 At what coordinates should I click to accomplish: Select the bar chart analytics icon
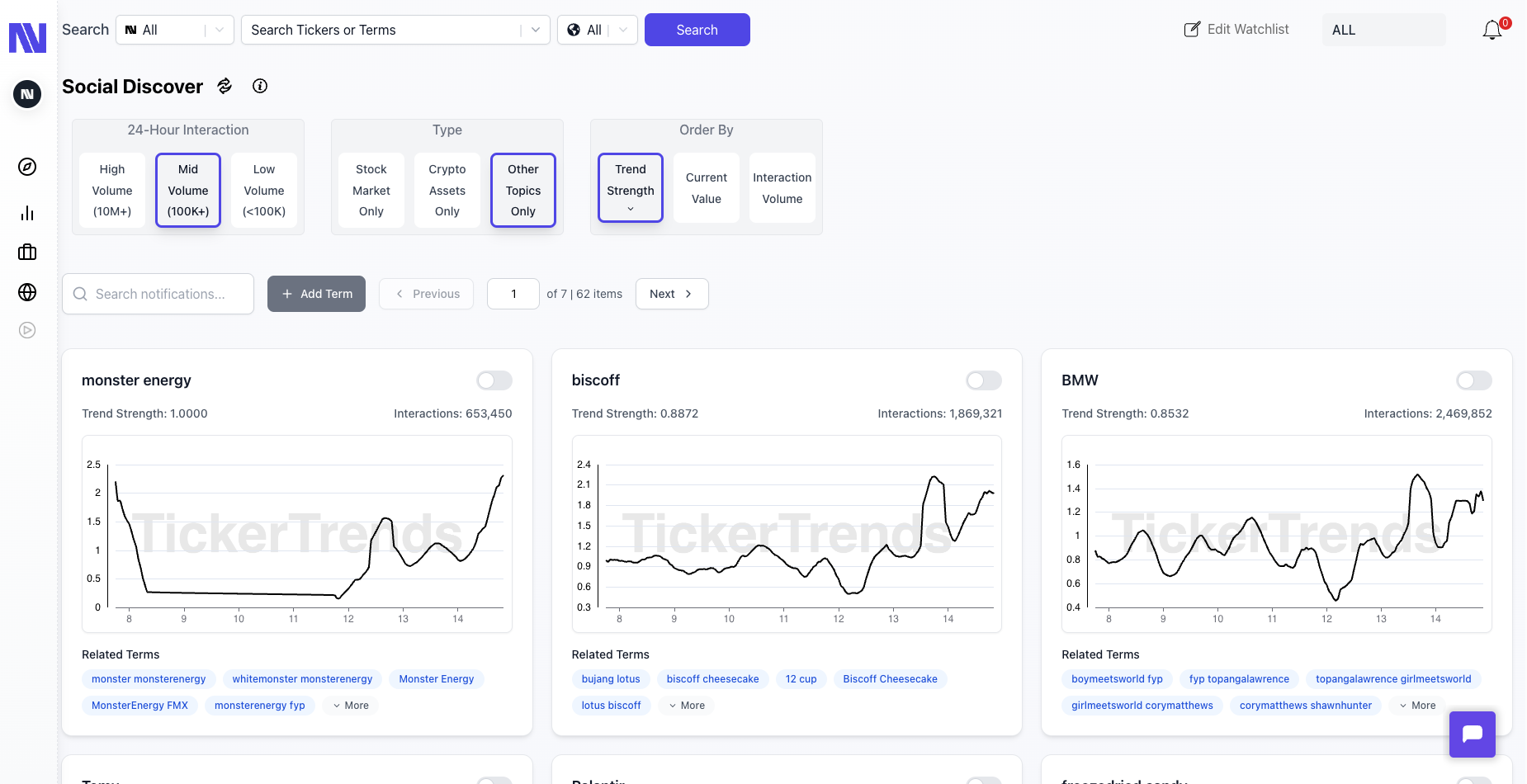coord(27,212)
